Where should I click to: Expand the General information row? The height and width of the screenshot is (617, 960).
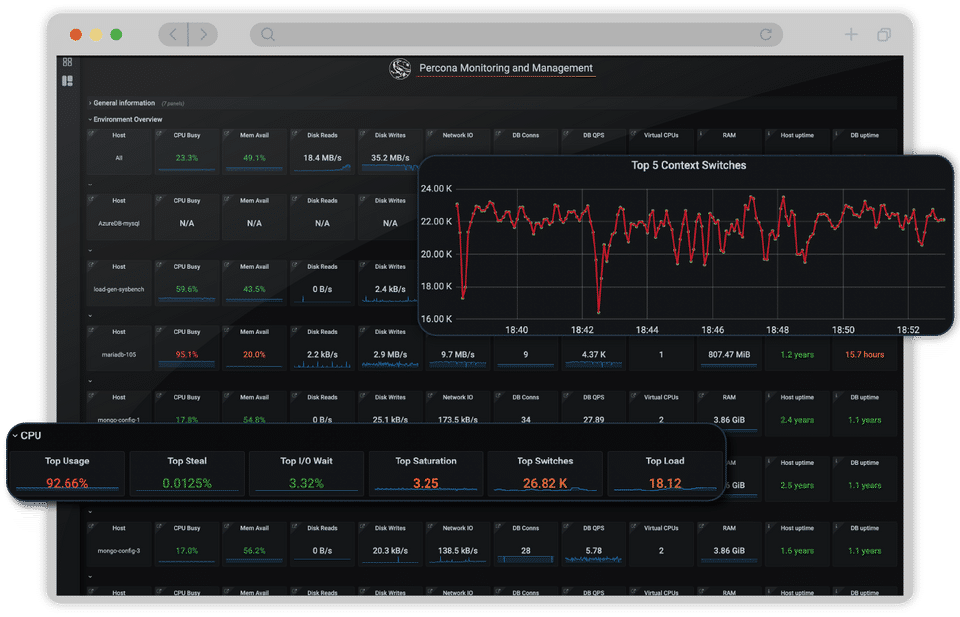pyautogui.click(x=122, y=103)
